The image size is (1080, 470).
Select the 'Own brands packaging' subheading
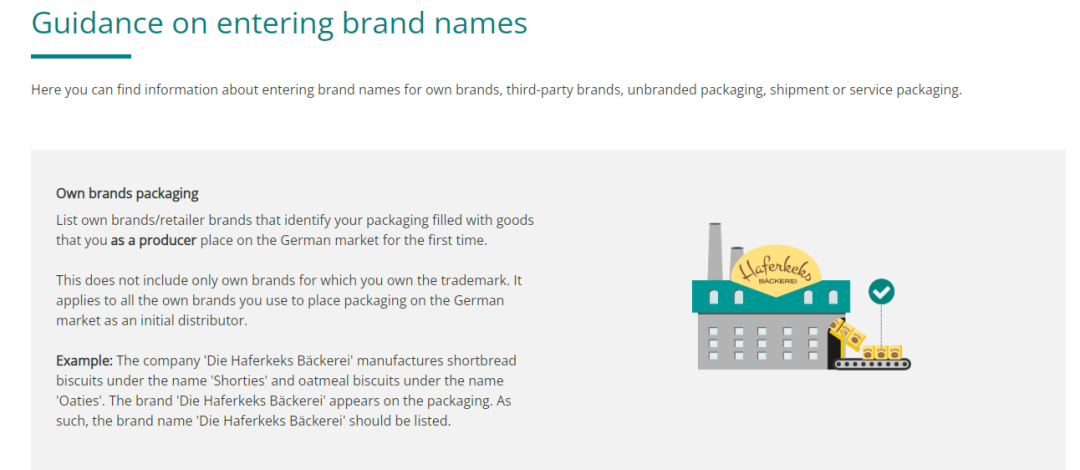[x=127, y=193]
